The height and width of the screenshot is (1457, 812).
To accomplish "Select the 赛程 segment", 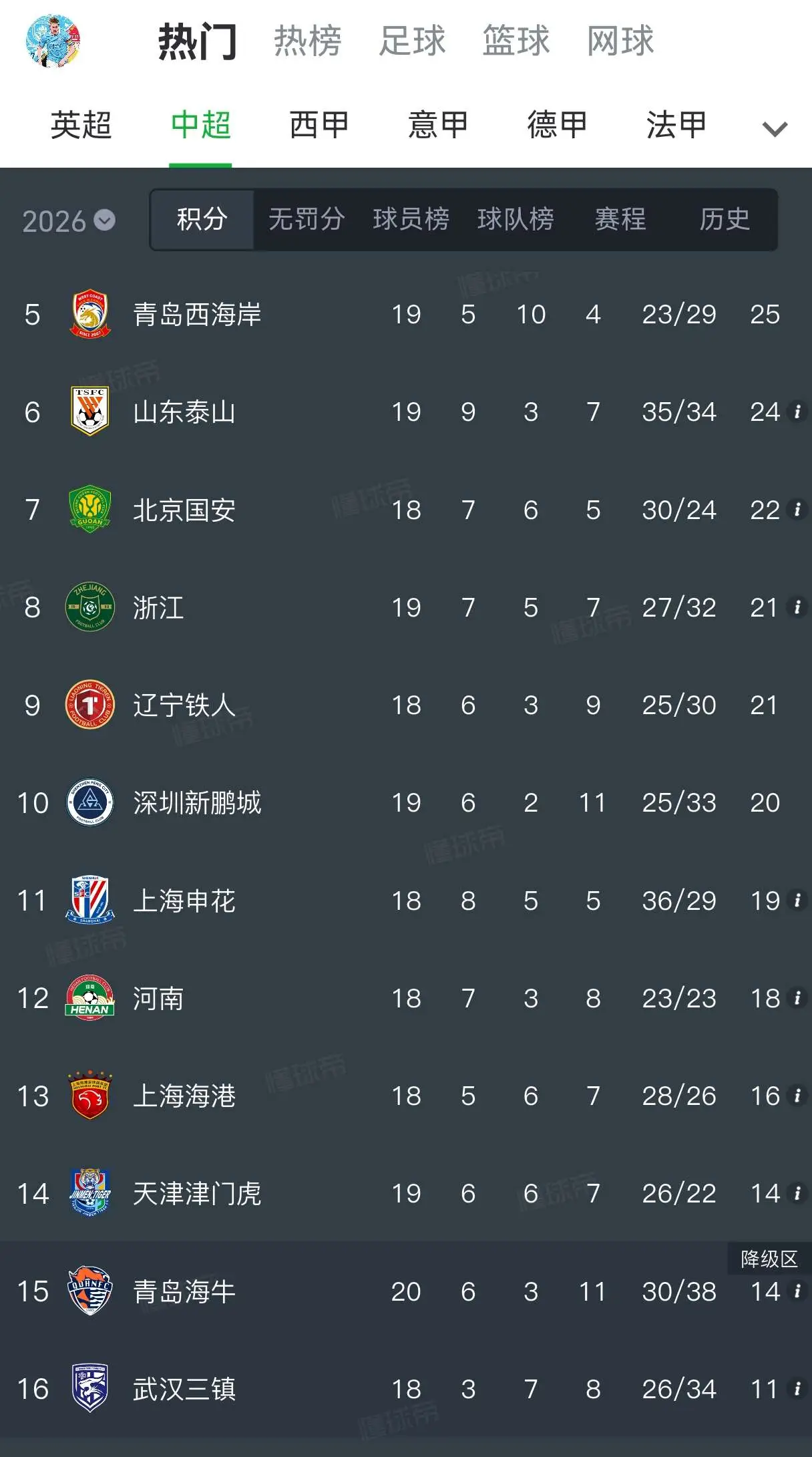I will (x=620, y=219).
